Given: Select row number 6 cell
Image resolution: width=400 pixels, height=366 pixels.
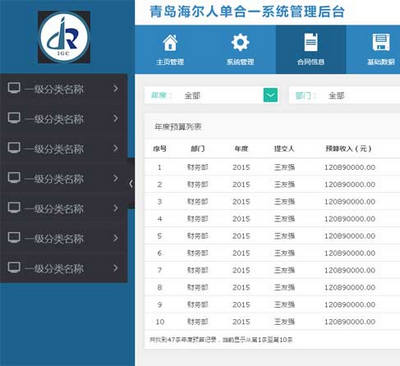Looking at the screenshot, I should 159,253.
